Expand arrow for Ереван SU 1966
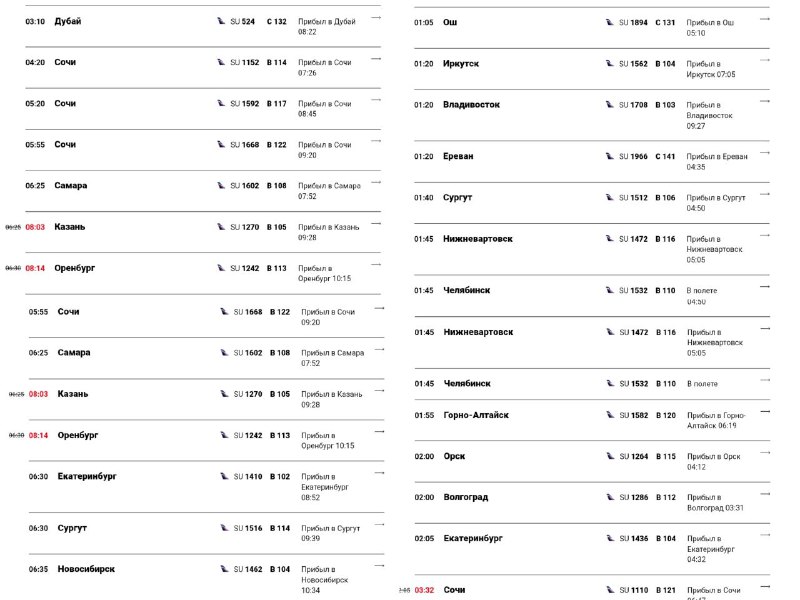 tap(765, 153)
